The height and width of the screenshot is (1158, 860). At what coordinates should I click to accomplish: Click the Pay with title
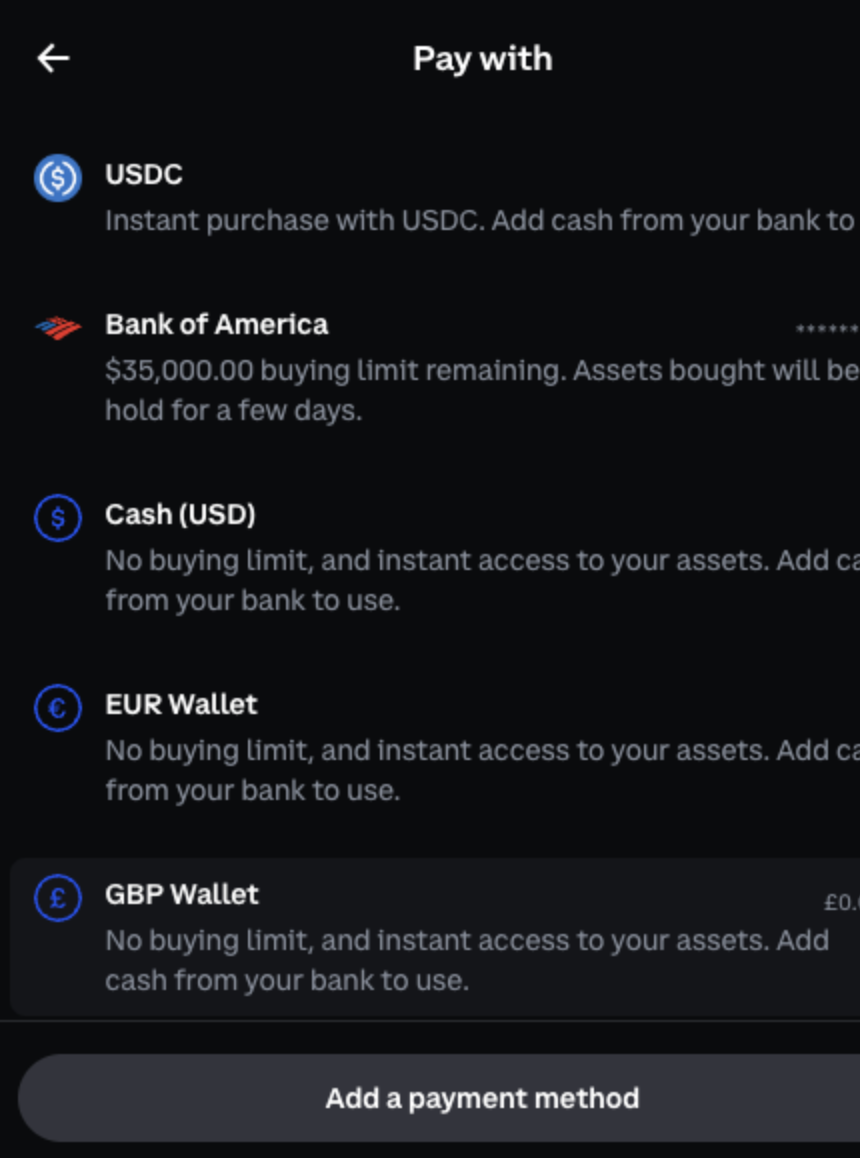tap(482, 59)
